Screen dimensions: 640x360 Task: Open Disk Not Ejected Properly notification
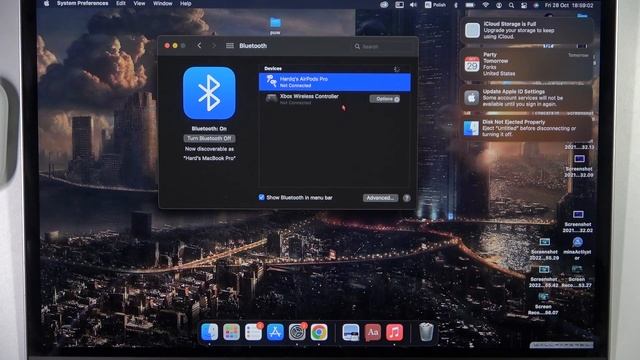526,128
